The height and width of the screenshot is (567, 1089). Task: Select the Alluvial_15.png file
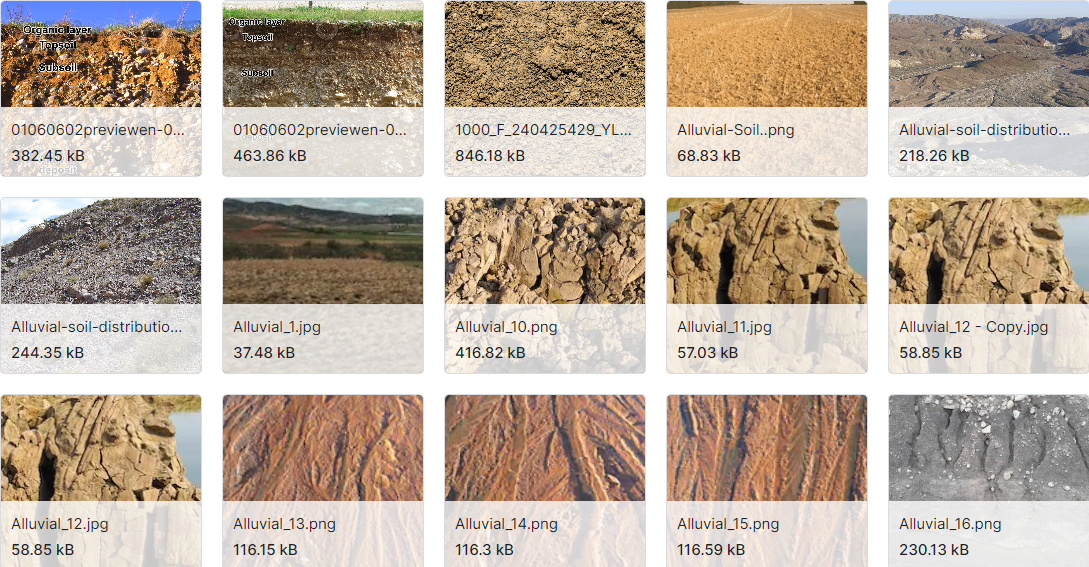pos(767,481)
